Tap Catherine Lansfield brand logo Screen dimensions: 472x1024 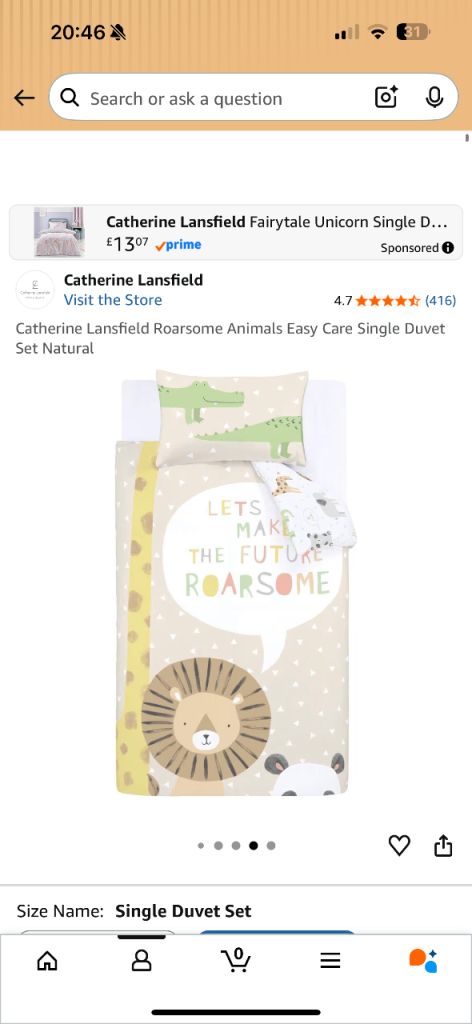[x=35, y=289]
